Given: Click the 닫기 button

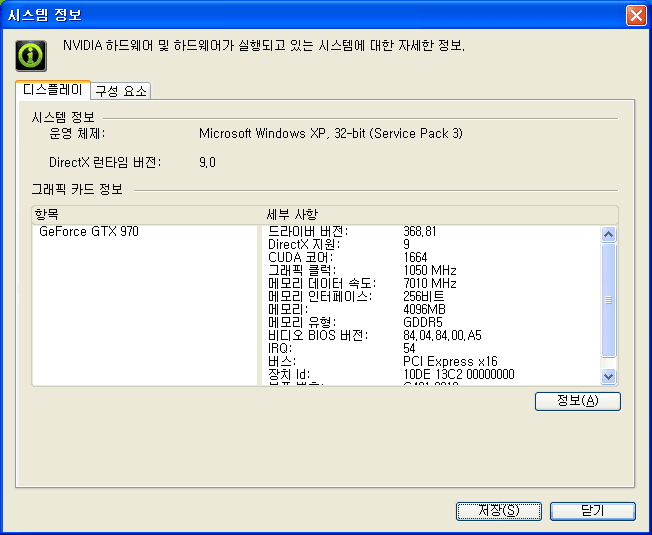Looking at the screenshot, I should [x=593, y=511].
